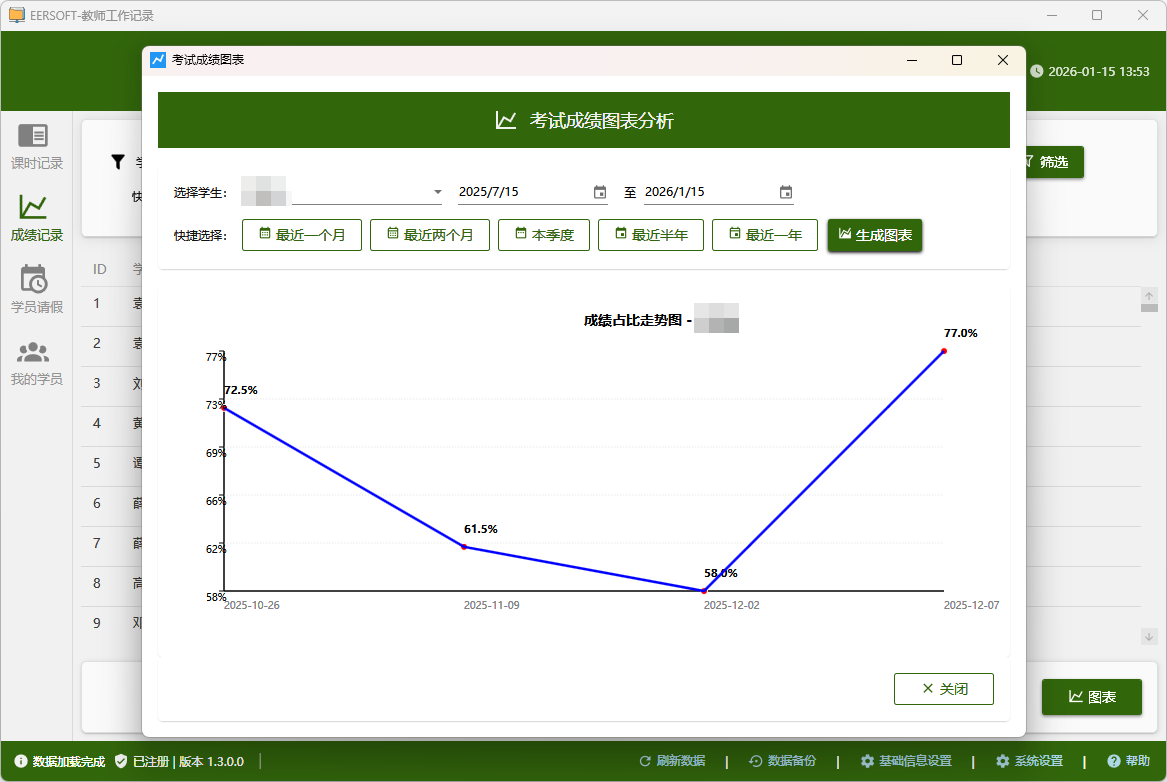Select 最近两个月 quick range
The width and height of the screenshot is (1167, 782).
[x=430, y=235]
